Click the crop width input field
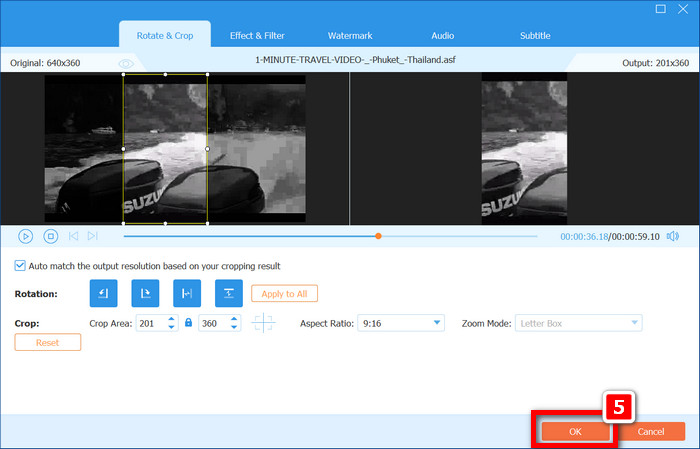700x449 pixels. pyautogui.click(x=152, y=323)
